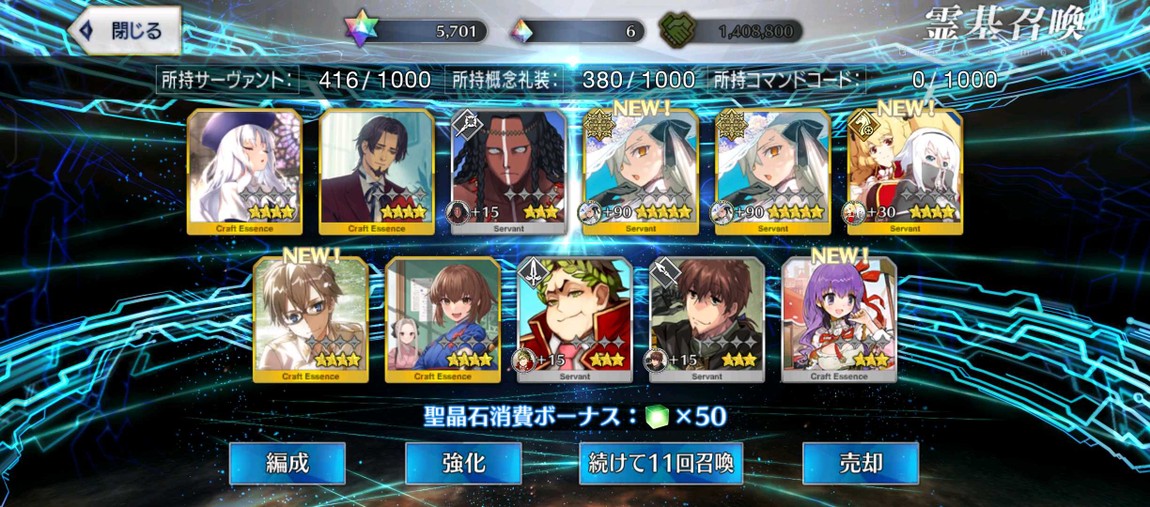1150x507 pixels.
Task: Select the first NEW 5-star servant card
Action: pos(640,172)
